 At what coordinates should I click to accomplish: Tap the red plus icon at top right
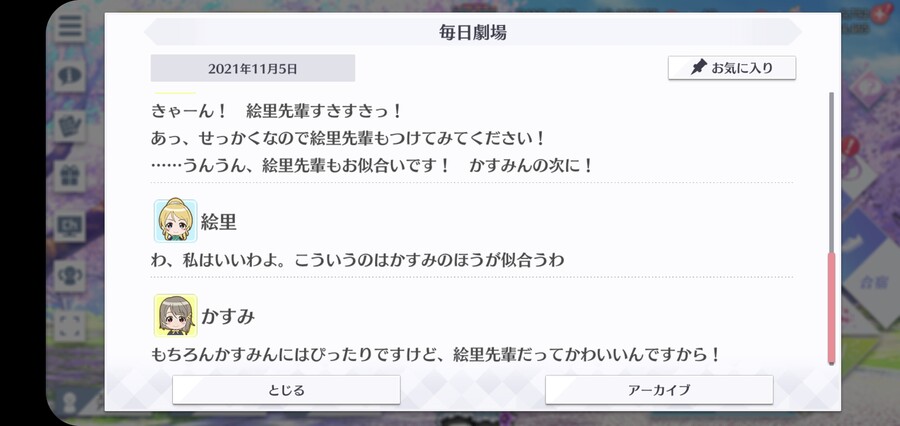878,16
